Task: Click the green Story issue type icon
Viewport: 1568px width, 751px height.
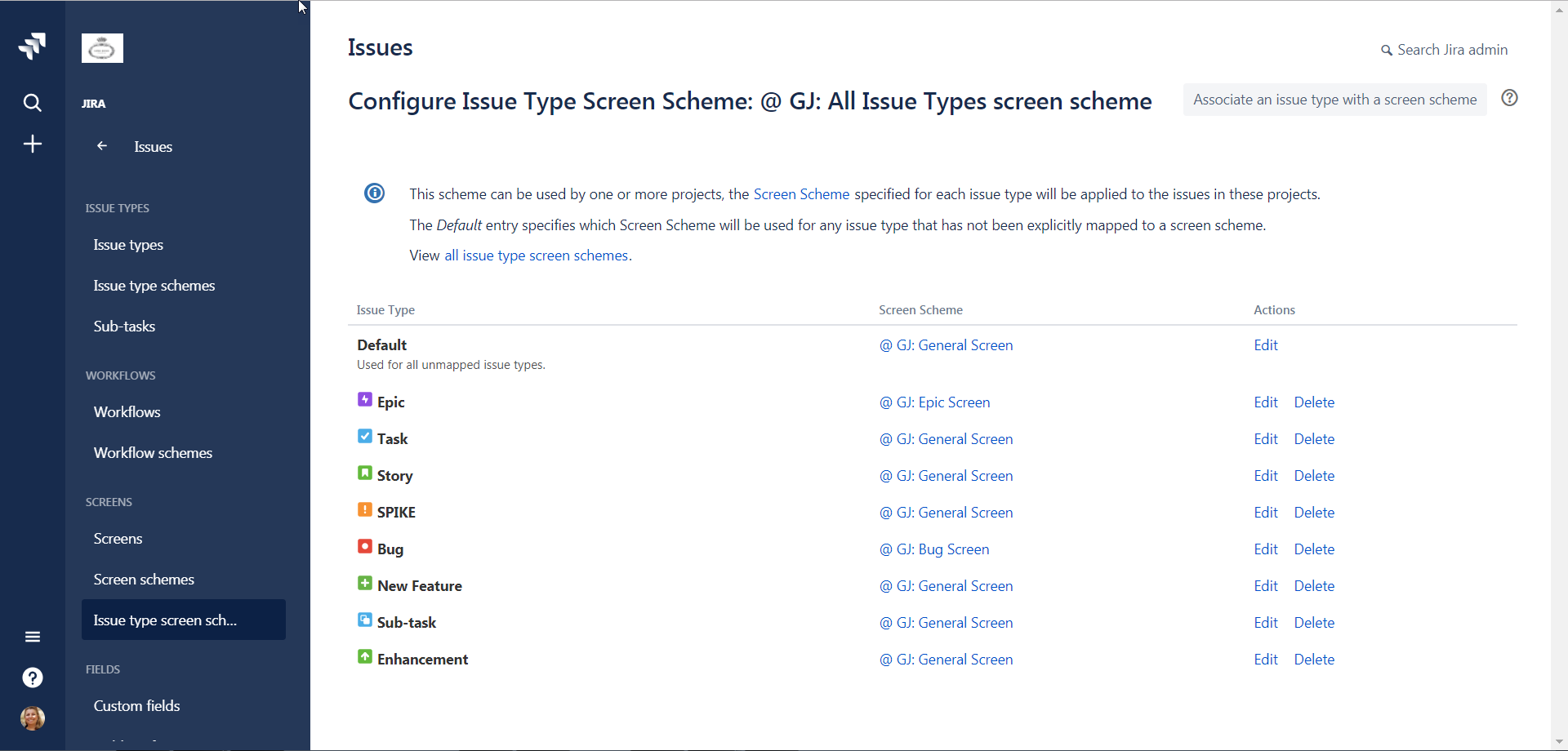Action: [x=364, y=473]
